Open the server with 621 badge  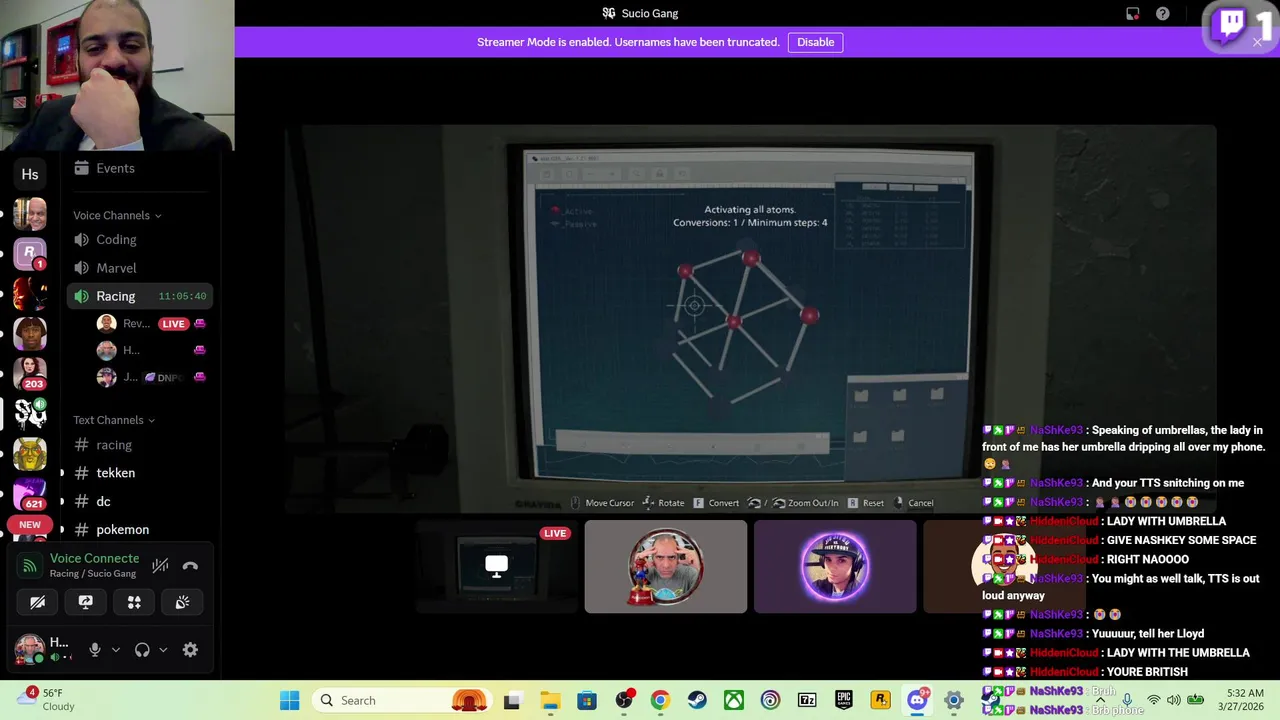click(30, 493)
